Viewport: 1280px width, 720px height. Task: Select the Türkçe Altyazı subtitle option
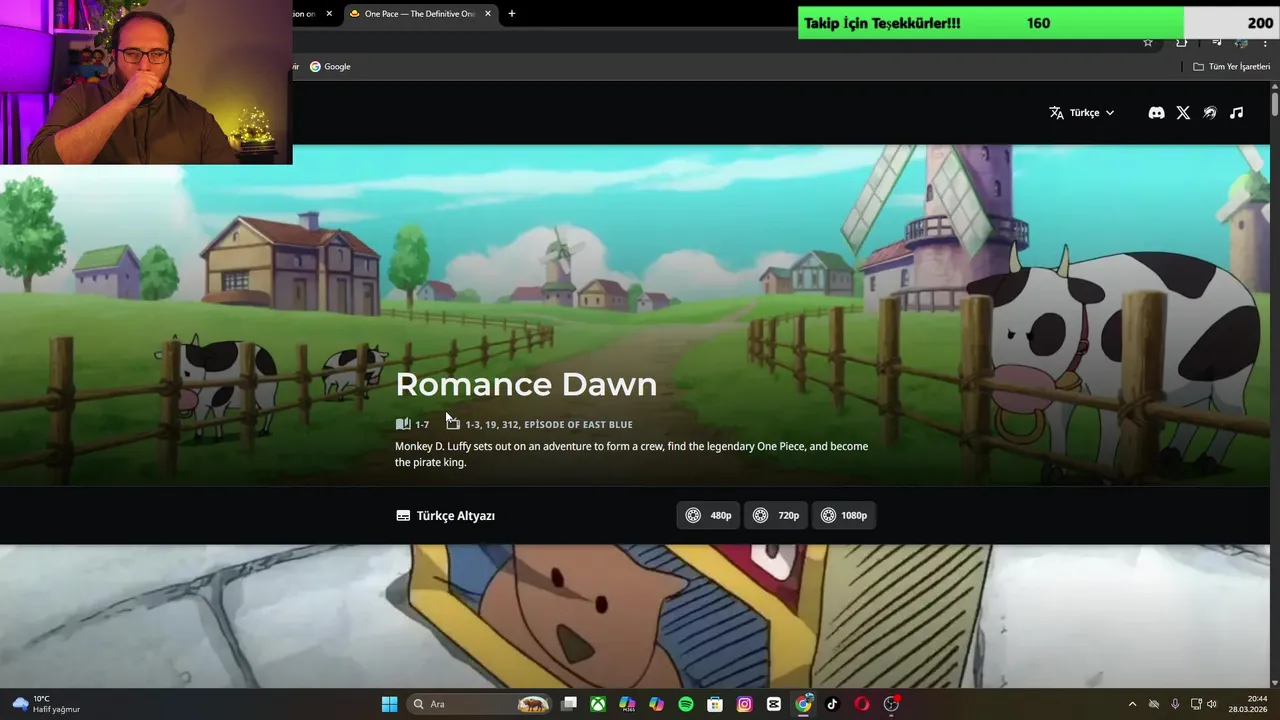(x=446, y=516)
